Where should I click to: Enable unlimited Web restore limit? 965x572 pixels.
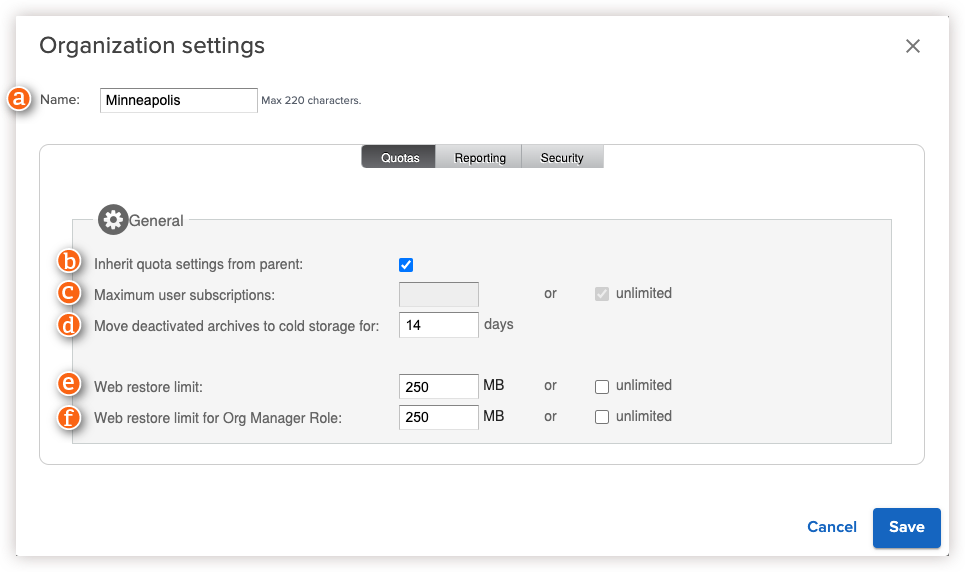click(602, 387)
